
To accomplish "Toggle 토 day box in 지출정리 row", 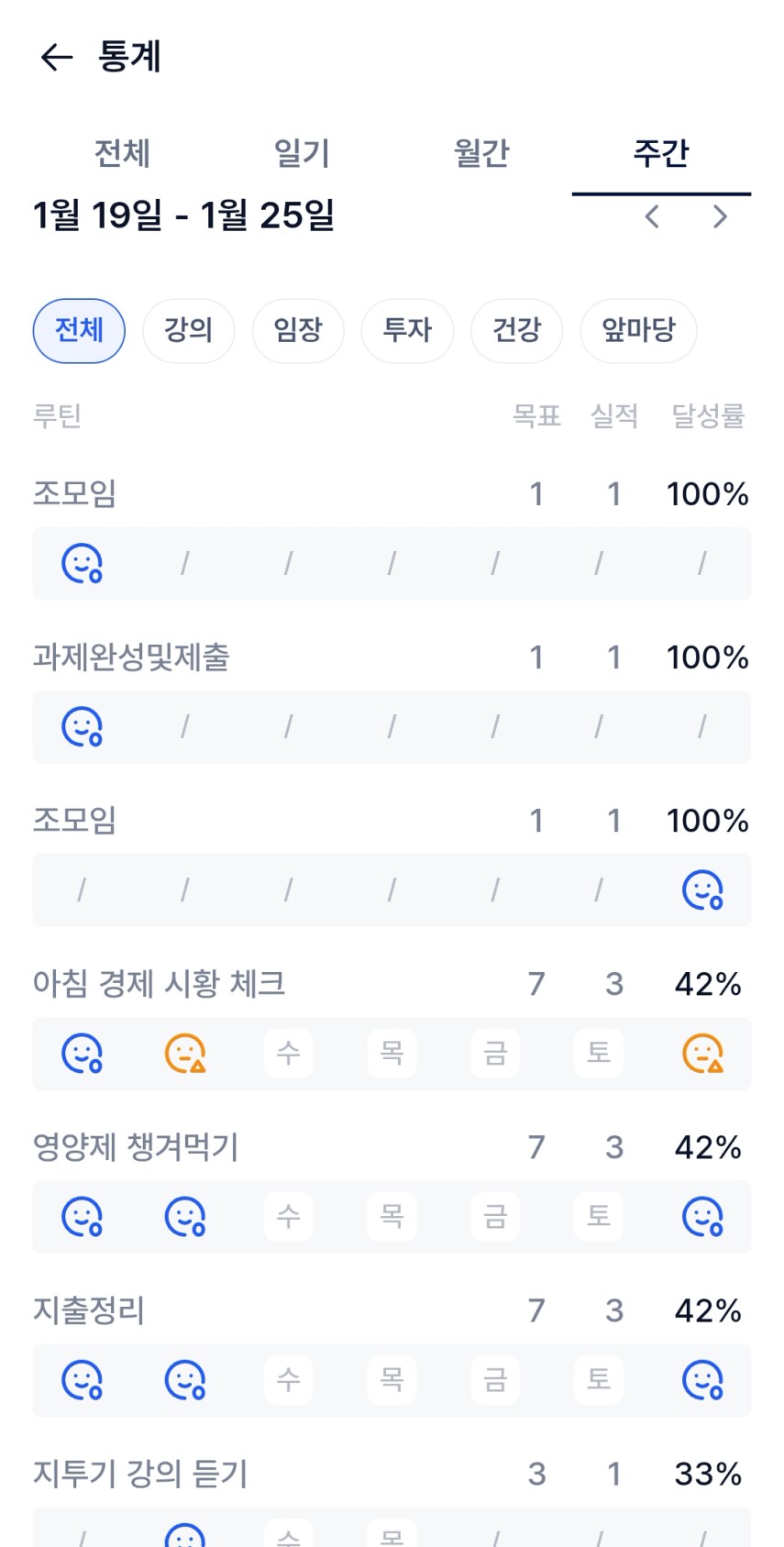I will (x=599, y=1379).
